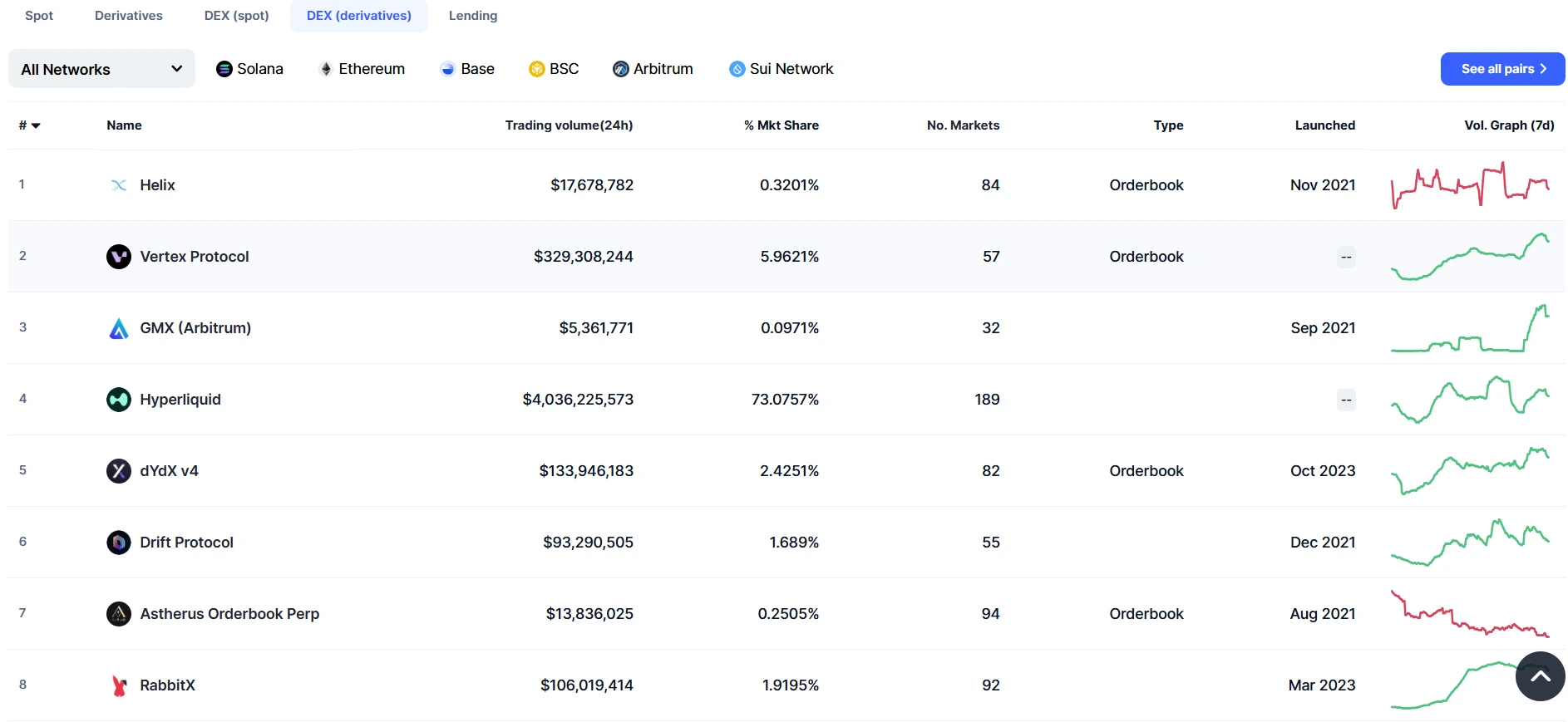Viewport: 1568px width, 722px height.
Task: Filter by Sui Network label
Action: 791,69
